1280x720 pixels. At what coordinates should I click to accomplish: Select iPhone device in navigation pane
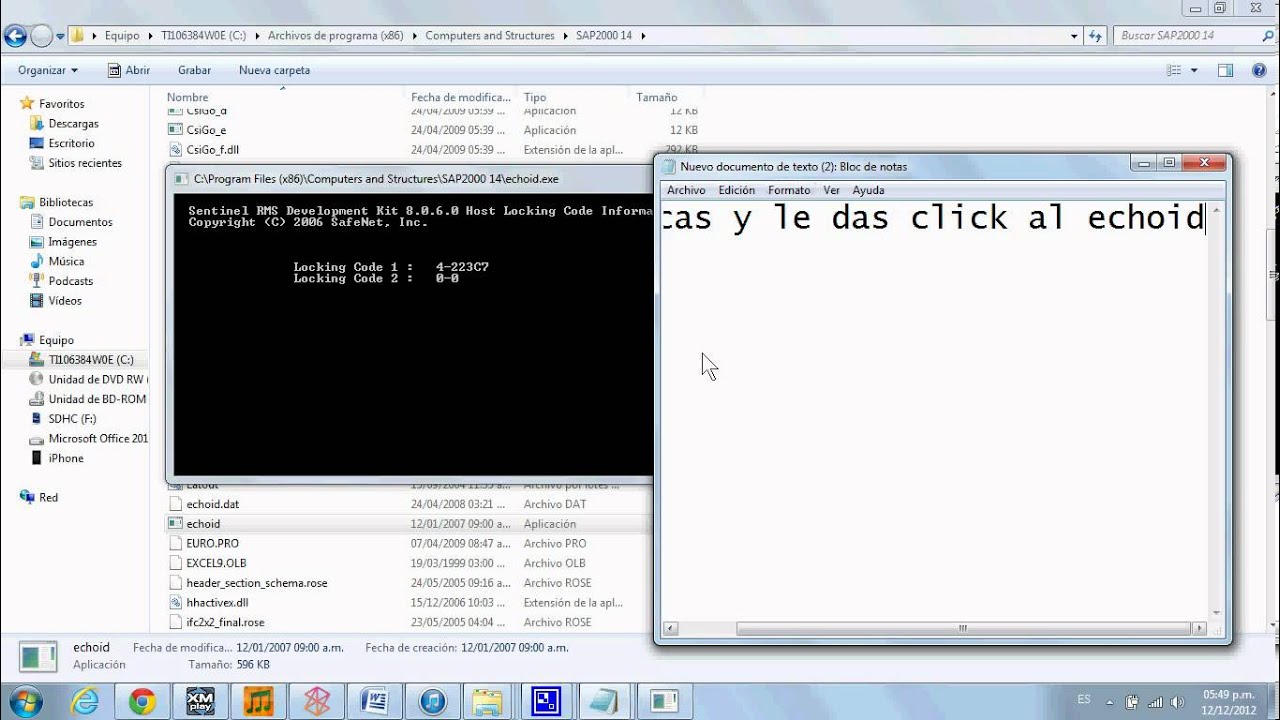66,458
